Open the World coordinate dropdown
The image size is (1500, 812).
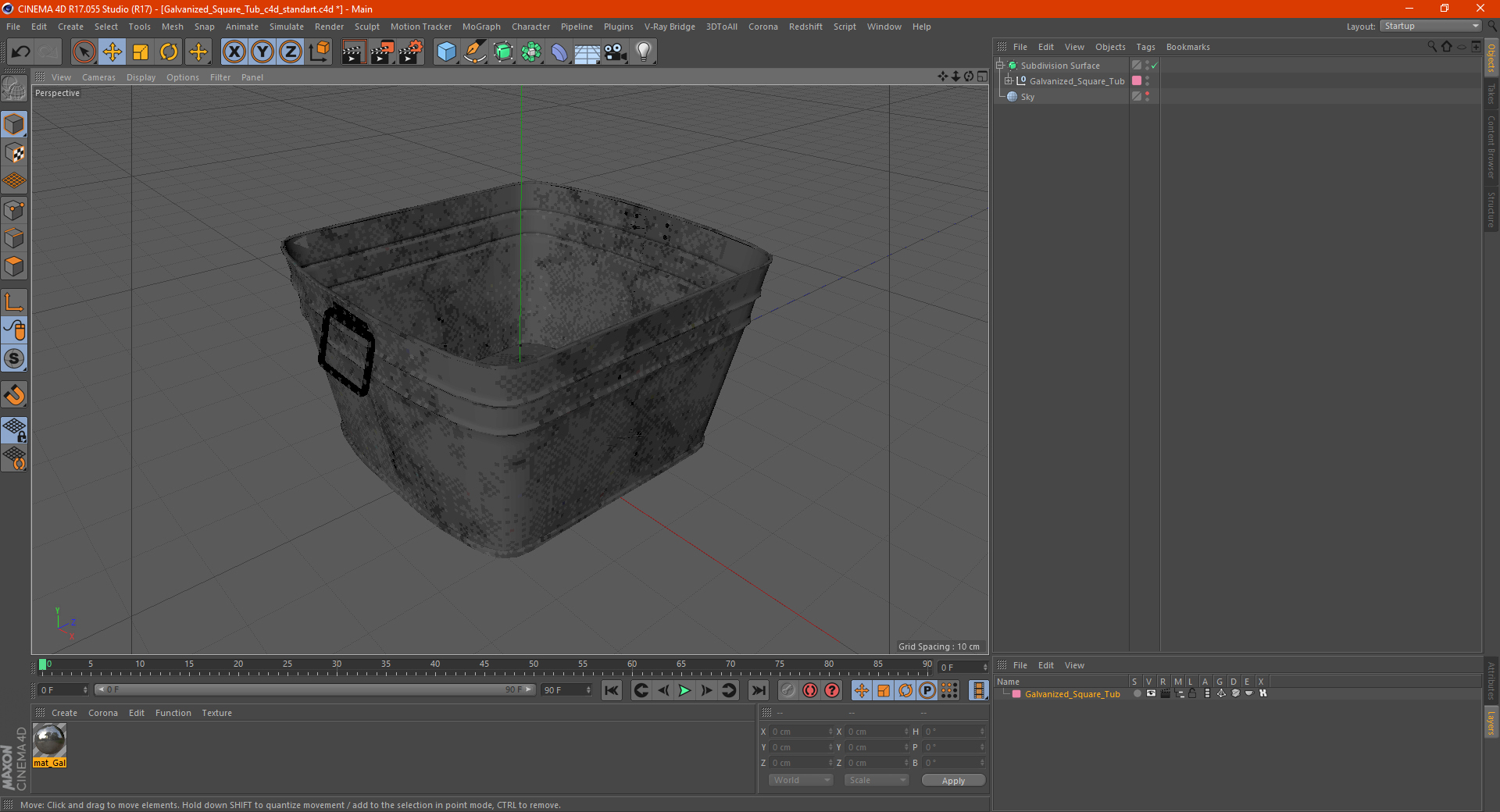click(x=801, y=780)
